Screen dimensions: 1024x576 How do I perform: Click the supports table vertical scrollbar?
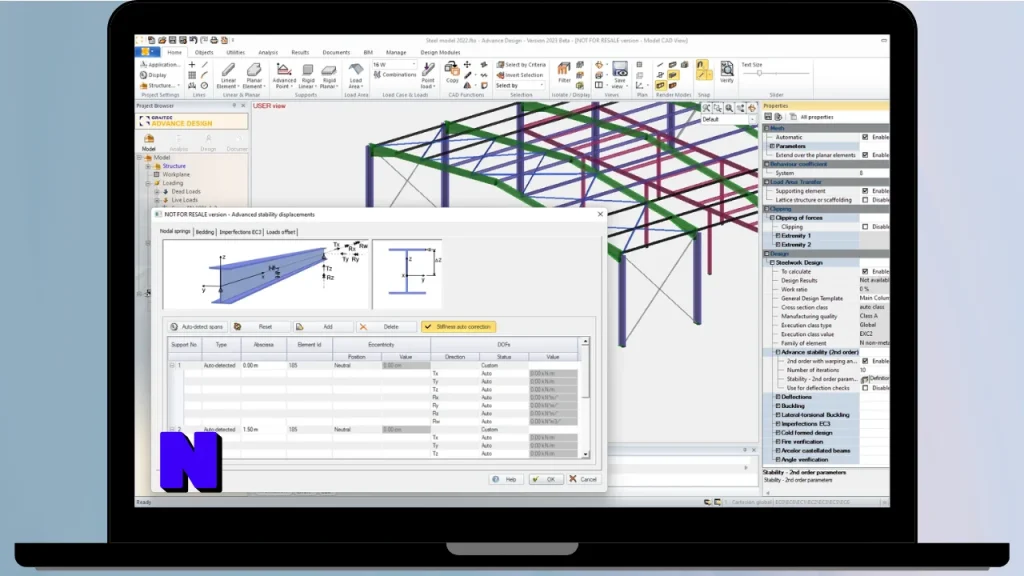coord(585,398)
